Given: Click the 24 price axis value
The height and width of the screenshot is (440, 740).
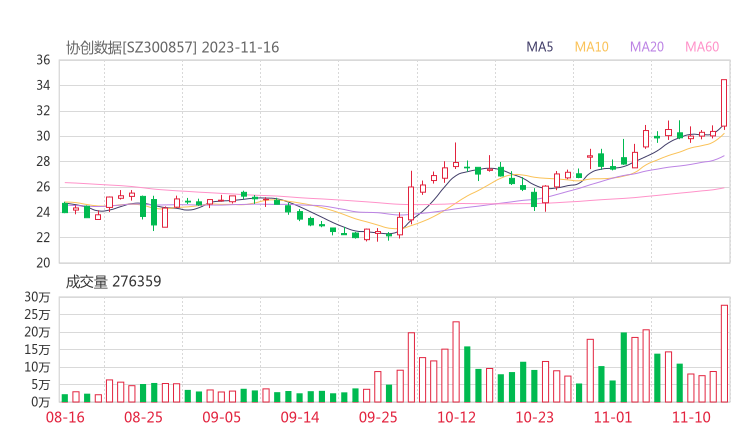Looking at the screenshot, I should [43, 212].
